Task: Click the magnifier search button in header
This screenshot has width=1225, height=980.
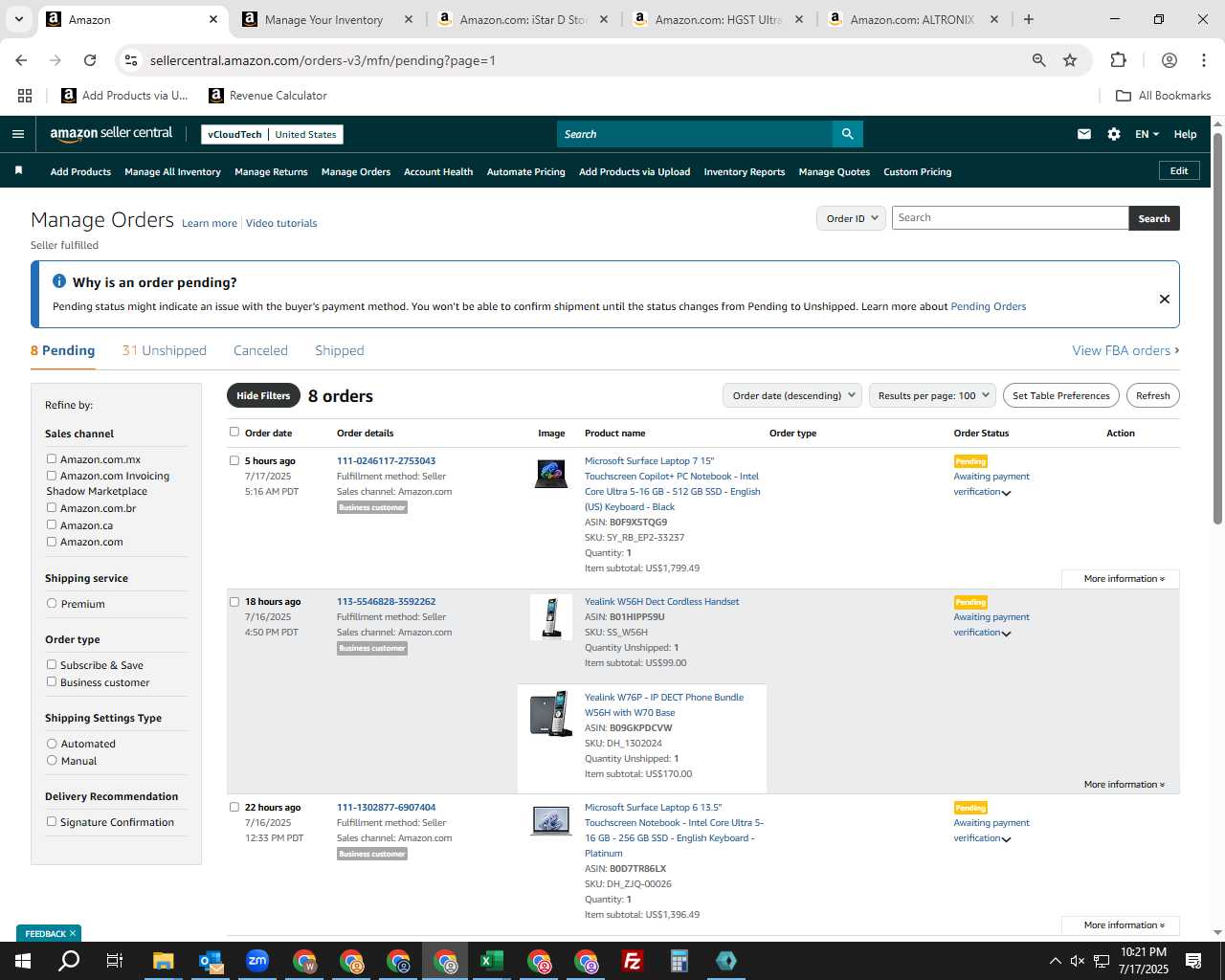Action: click(848, 134)
